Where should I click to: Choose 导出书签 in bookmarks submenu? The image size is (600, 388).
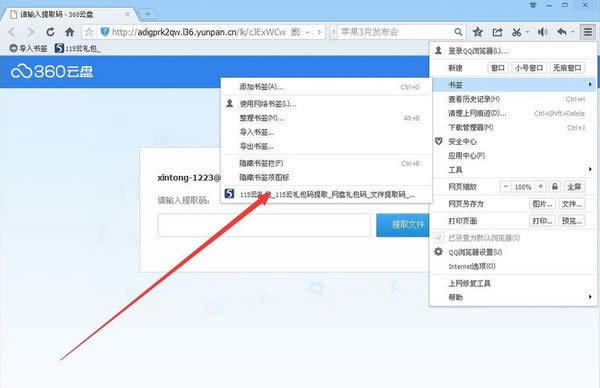326,146
